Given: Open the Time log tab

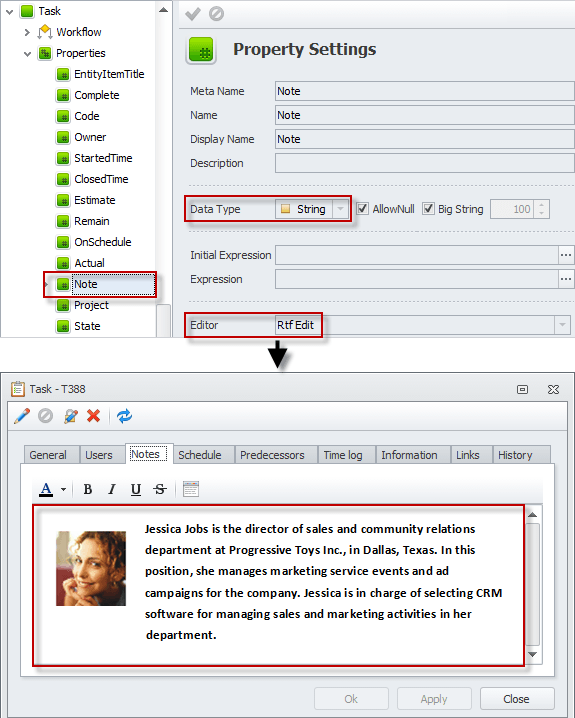Looking at the screenshot, I should click(343, 455).
